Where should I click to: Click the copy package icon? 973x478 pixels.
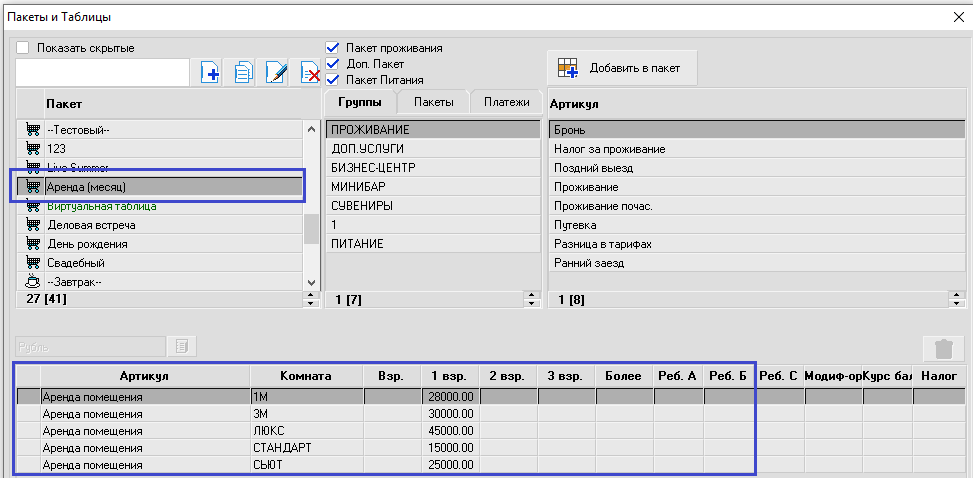click(243, 72)
